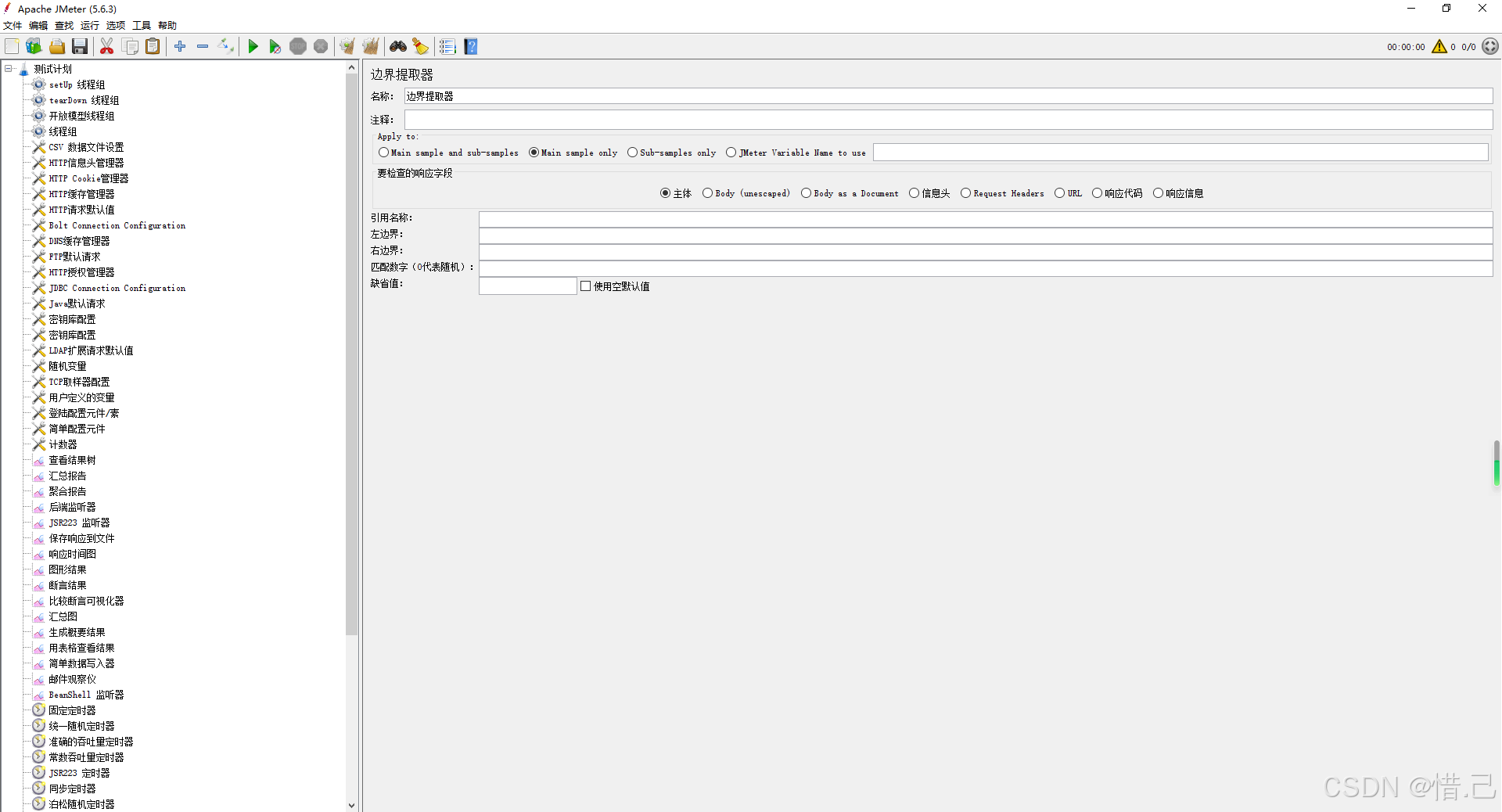Choose URL response field radio
Viewport: 1502px width, 812px height.
pyautogui.click(x=1069, y=193)
